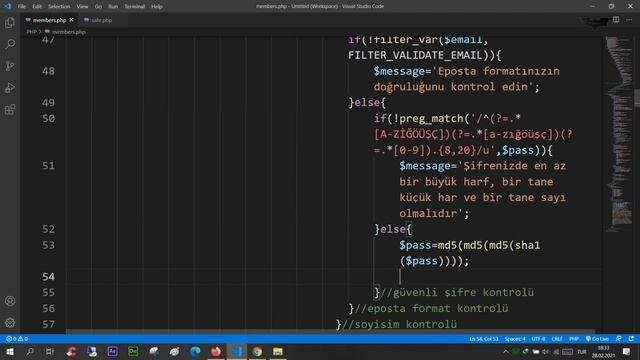
Task: Click the code minimap
Action: click(618, 135)
